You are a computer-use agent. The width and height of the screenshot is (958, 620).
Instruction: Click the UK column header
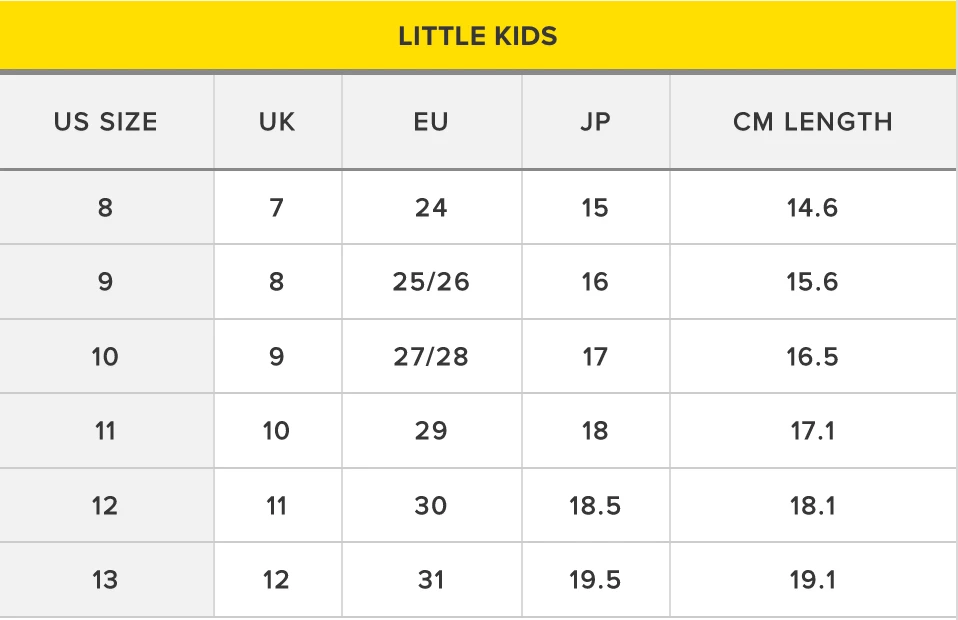click(277, 122)
